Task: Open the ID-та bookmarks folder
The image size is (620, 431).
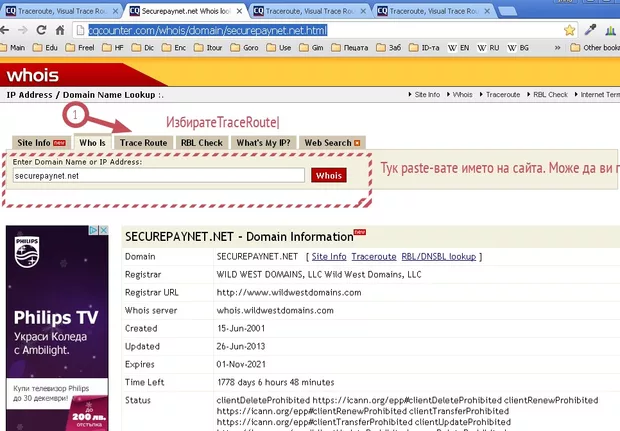Action: click(x=424, y=48)
